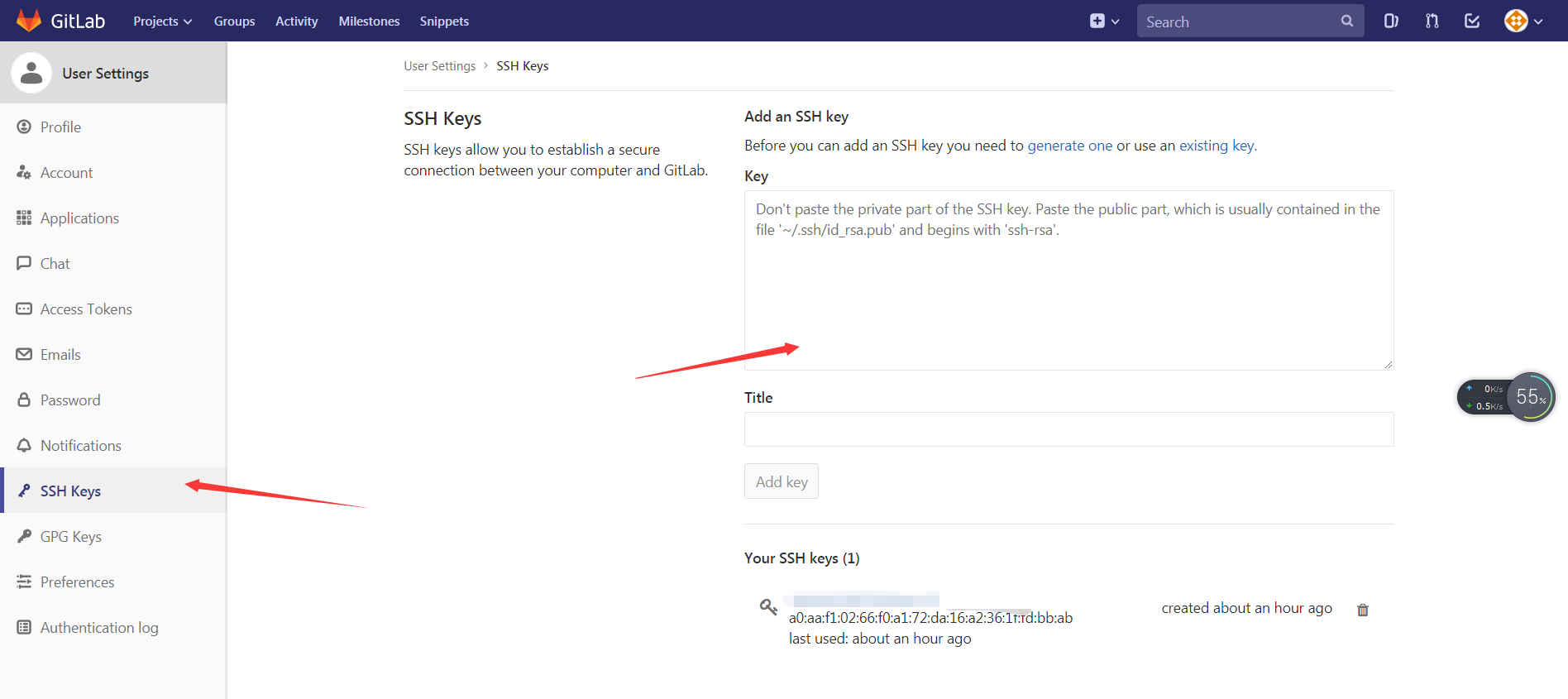Focus the Title input field
1568x699 pixels.
click(x=1069, y=429)
